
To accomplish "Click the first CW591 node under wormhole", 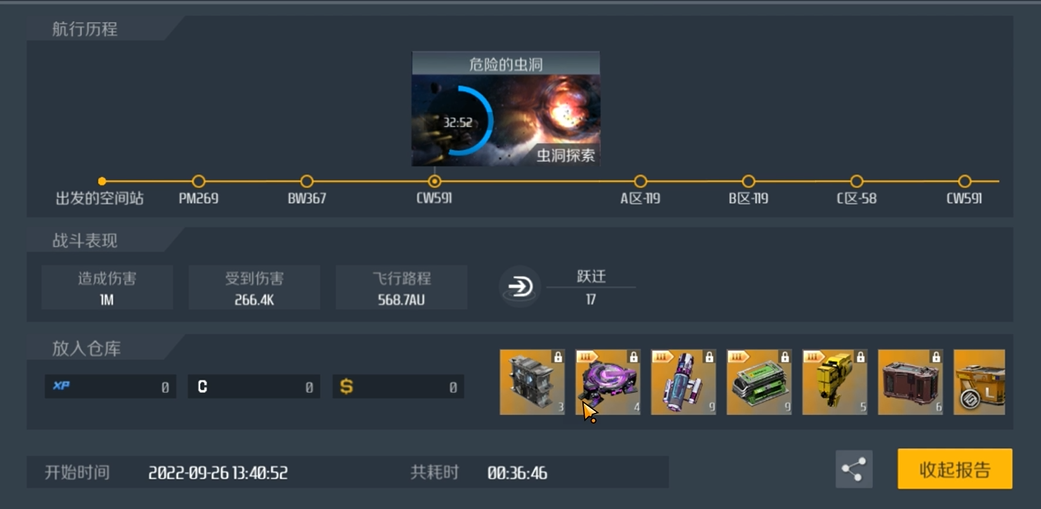I will 434,181.
